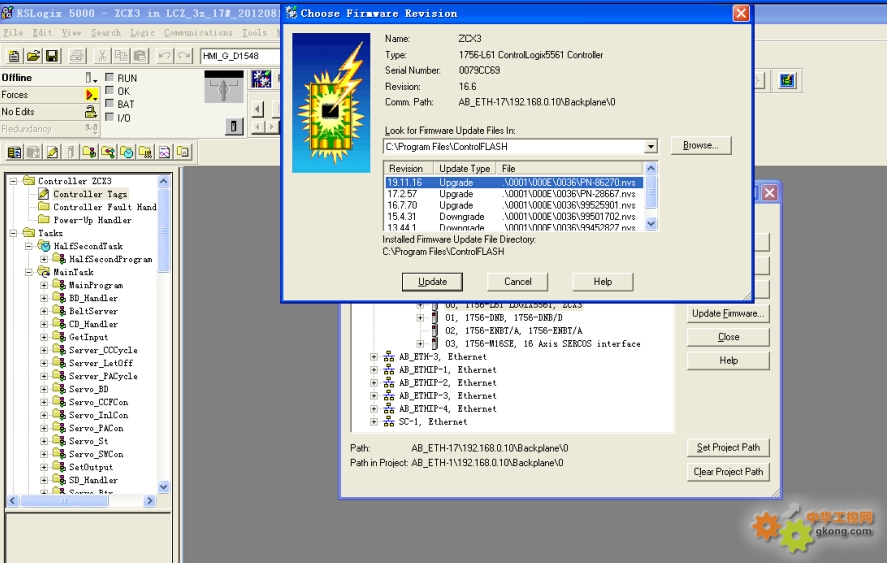Click folder with program block icon in lower toolbar
The height and width of the screenshot is (563, 887).
click(89, 152)
